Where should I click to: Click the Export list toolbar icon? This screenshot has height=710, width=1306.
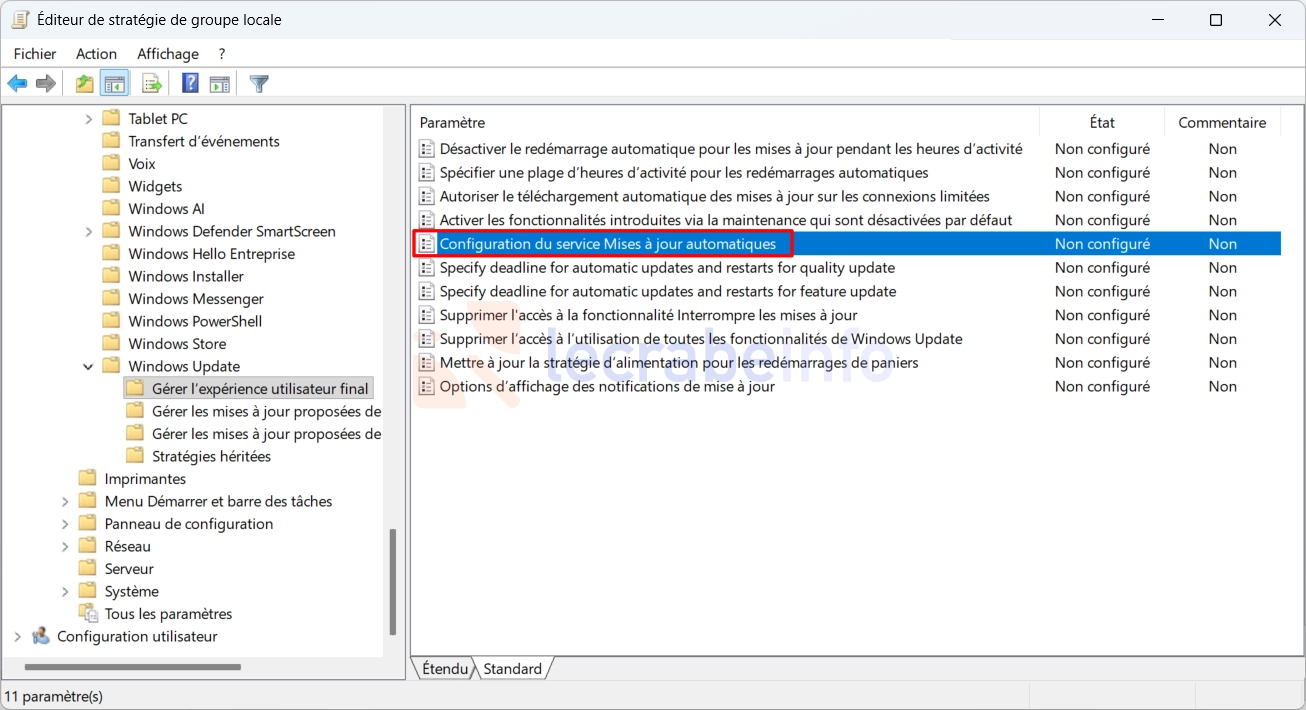coord(152,84)
